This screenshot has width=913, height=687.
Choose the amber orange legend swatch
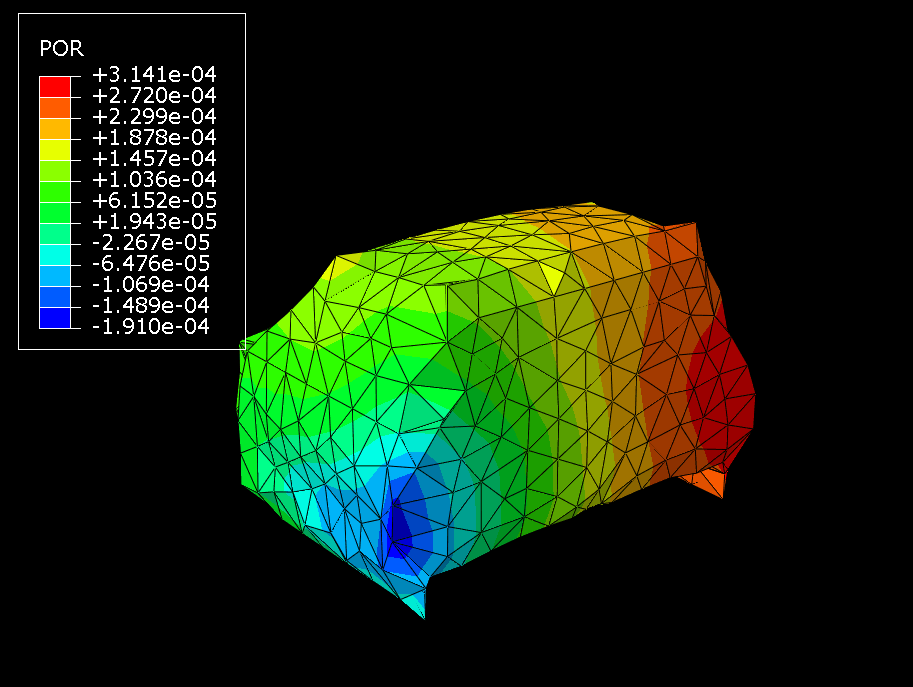(x=55, y=128)
